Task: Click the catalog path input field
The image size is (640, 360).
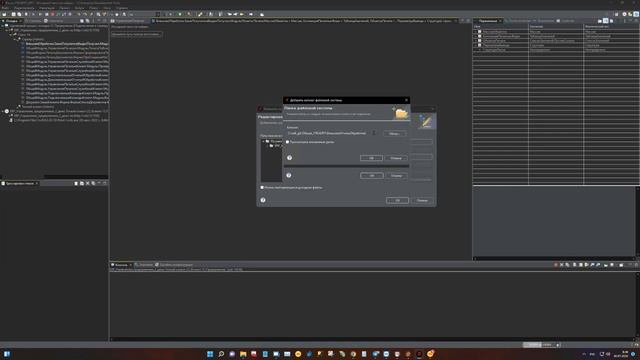Action: pos(331,133)
